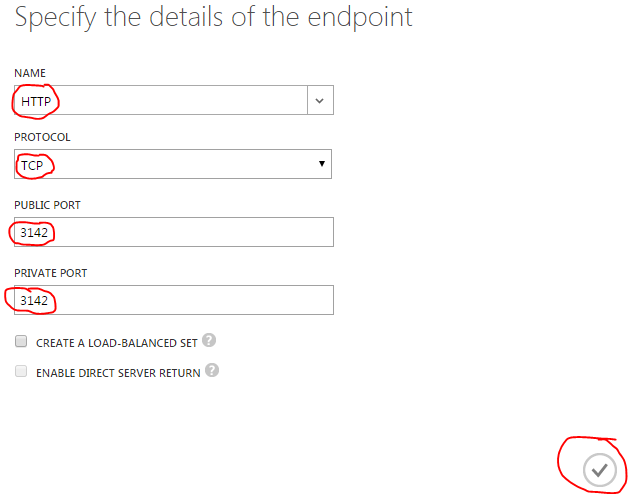Enable Create a load-balanced set checkbox
This screenshot has width=634, height=504.
pos(21,341)
